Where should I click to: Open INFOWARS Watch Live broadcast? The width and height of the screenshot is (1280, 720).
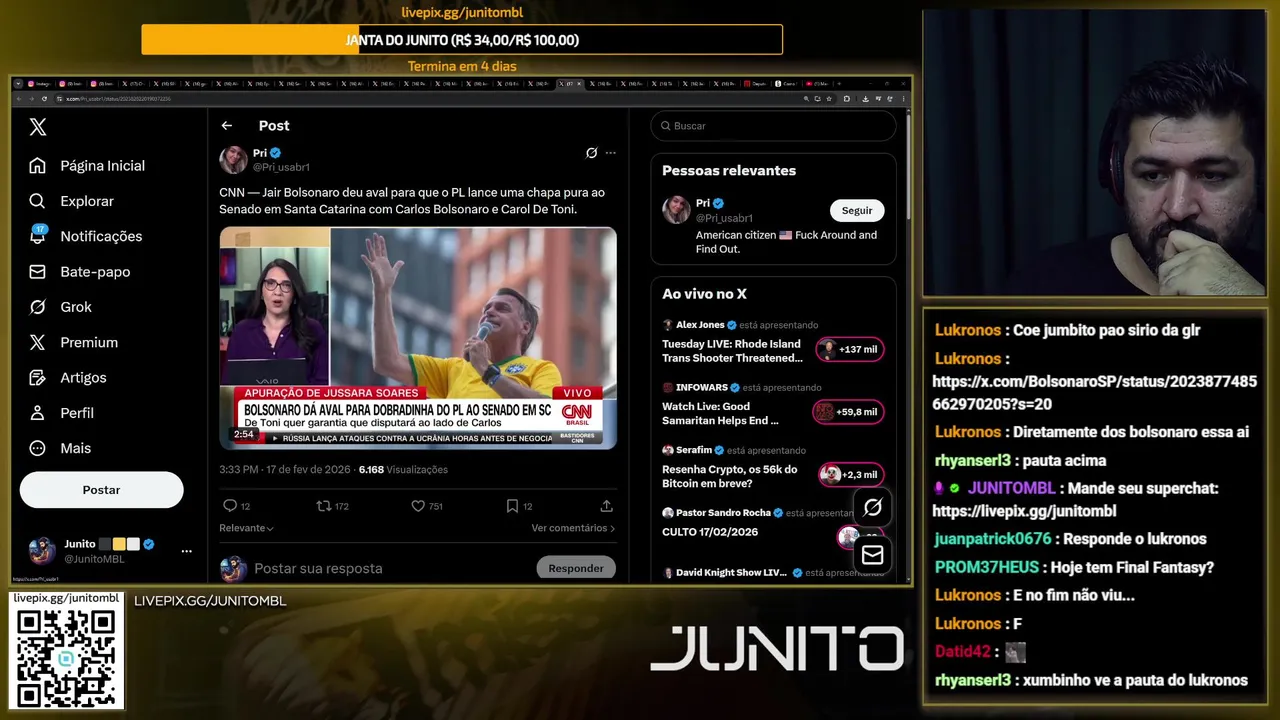point(720,414)
